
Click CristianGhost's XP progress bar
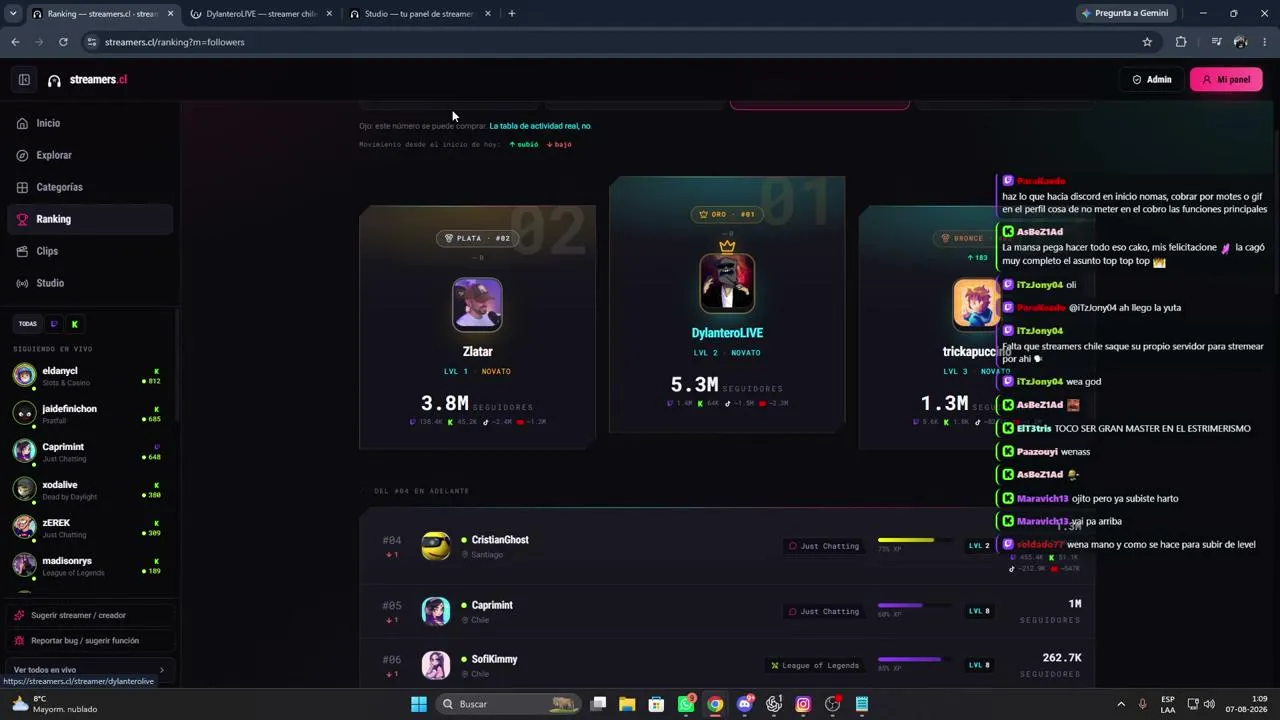click(x=914, y=540)
